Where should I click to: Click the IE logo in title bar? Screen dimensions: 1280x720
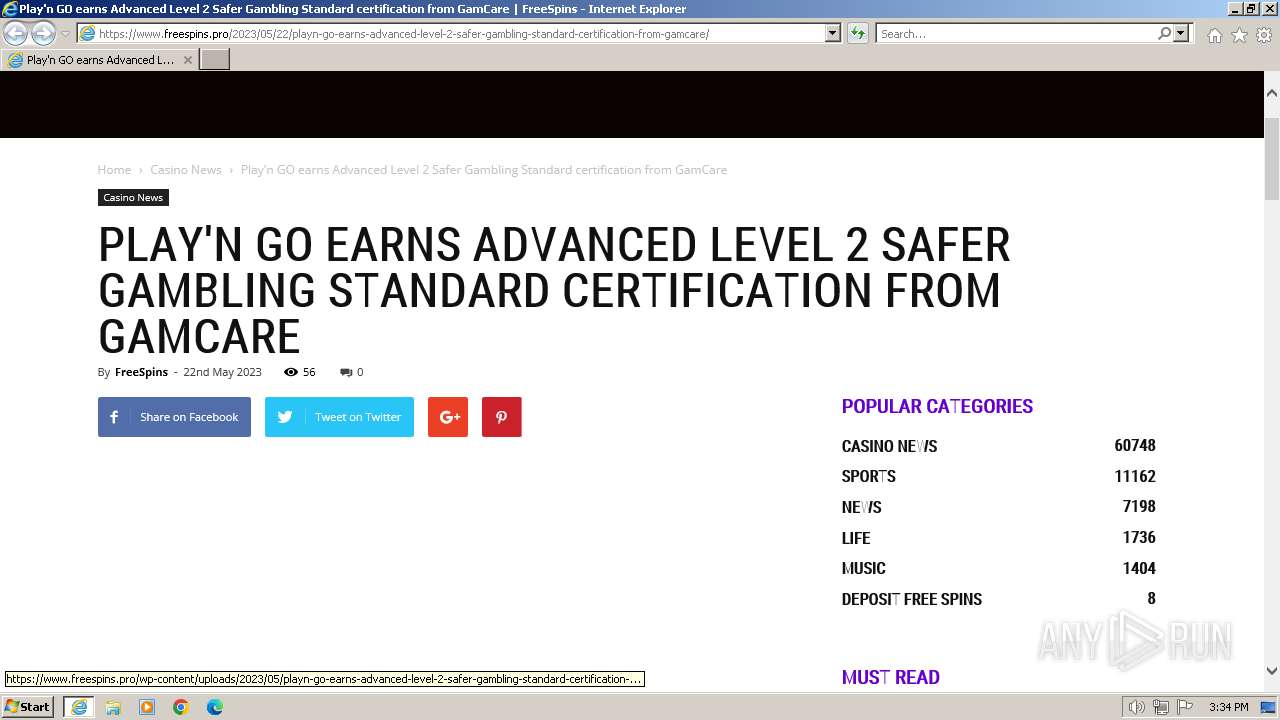(9, 9)
